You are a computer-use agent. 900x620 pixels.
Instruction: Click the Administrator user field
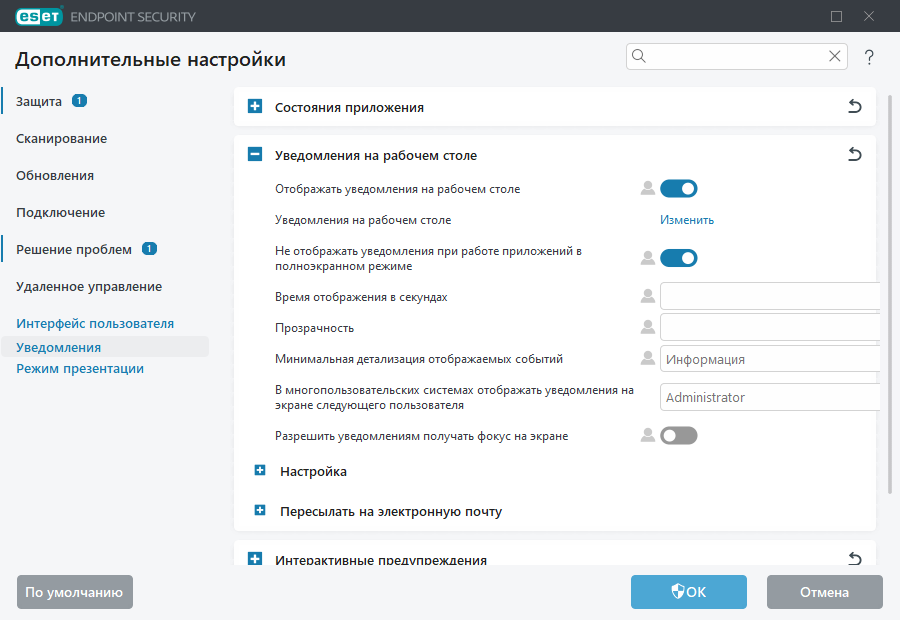(x=770, y=397)
